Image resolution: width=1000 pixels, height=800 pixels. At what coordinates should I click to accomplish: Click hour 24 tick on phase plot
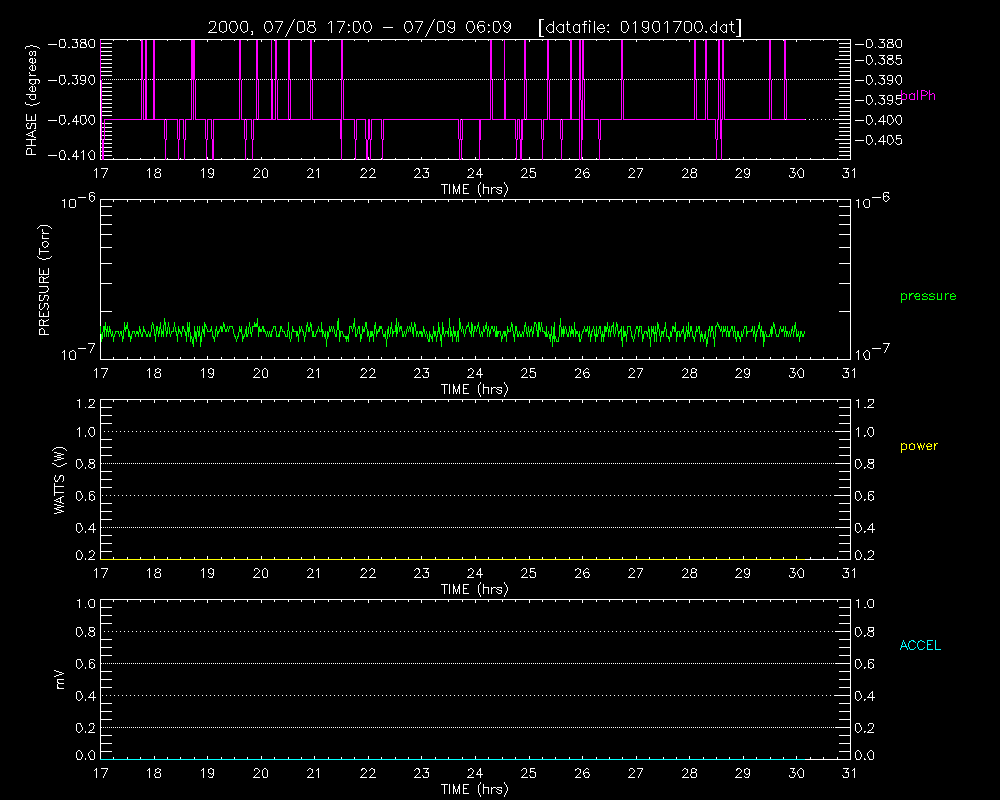pos(474,174)
